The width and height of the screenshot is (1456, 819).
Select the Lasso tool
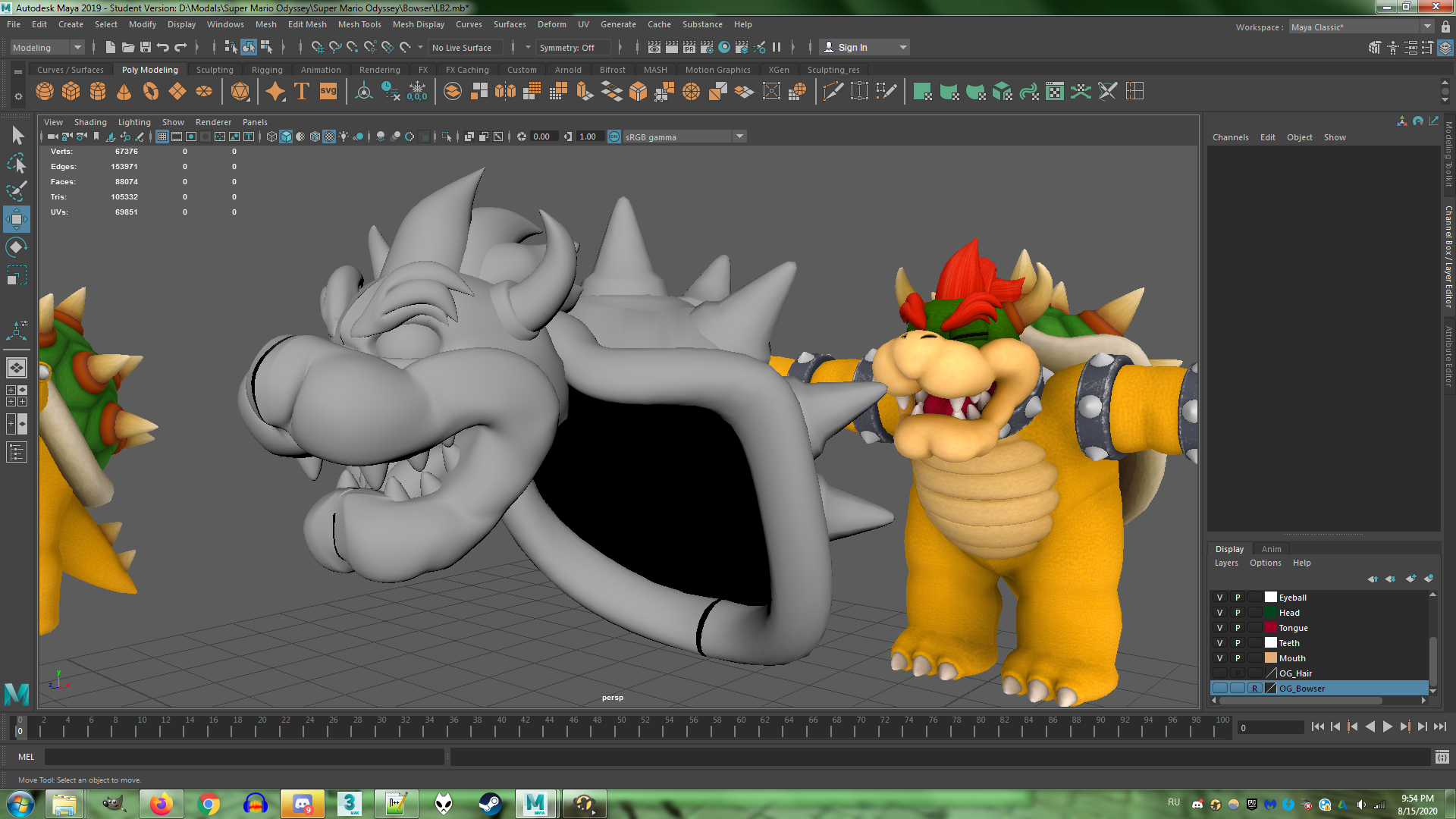click(17, 164)
